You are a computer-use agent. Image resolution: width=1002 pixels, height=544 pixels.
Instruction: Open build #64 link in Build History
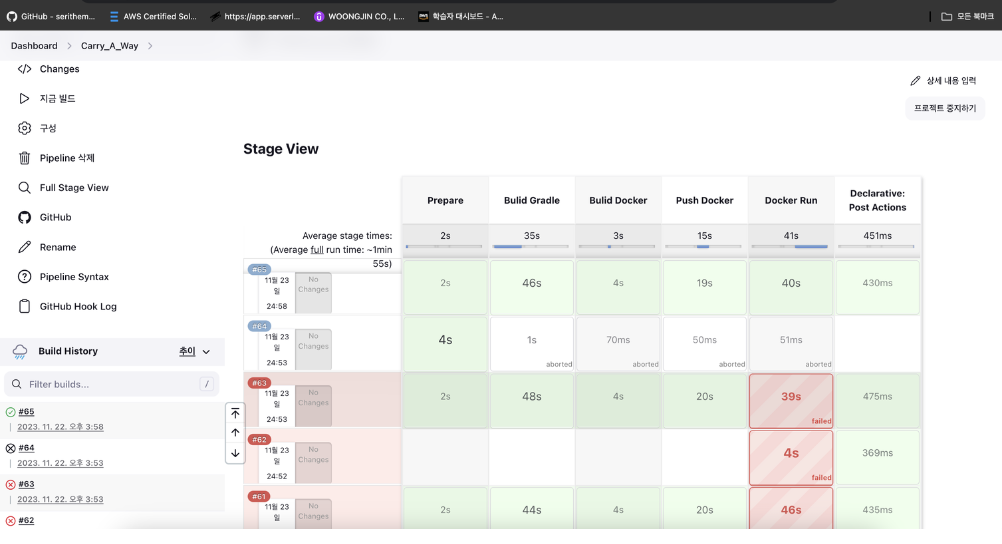(x=26, y=448)
